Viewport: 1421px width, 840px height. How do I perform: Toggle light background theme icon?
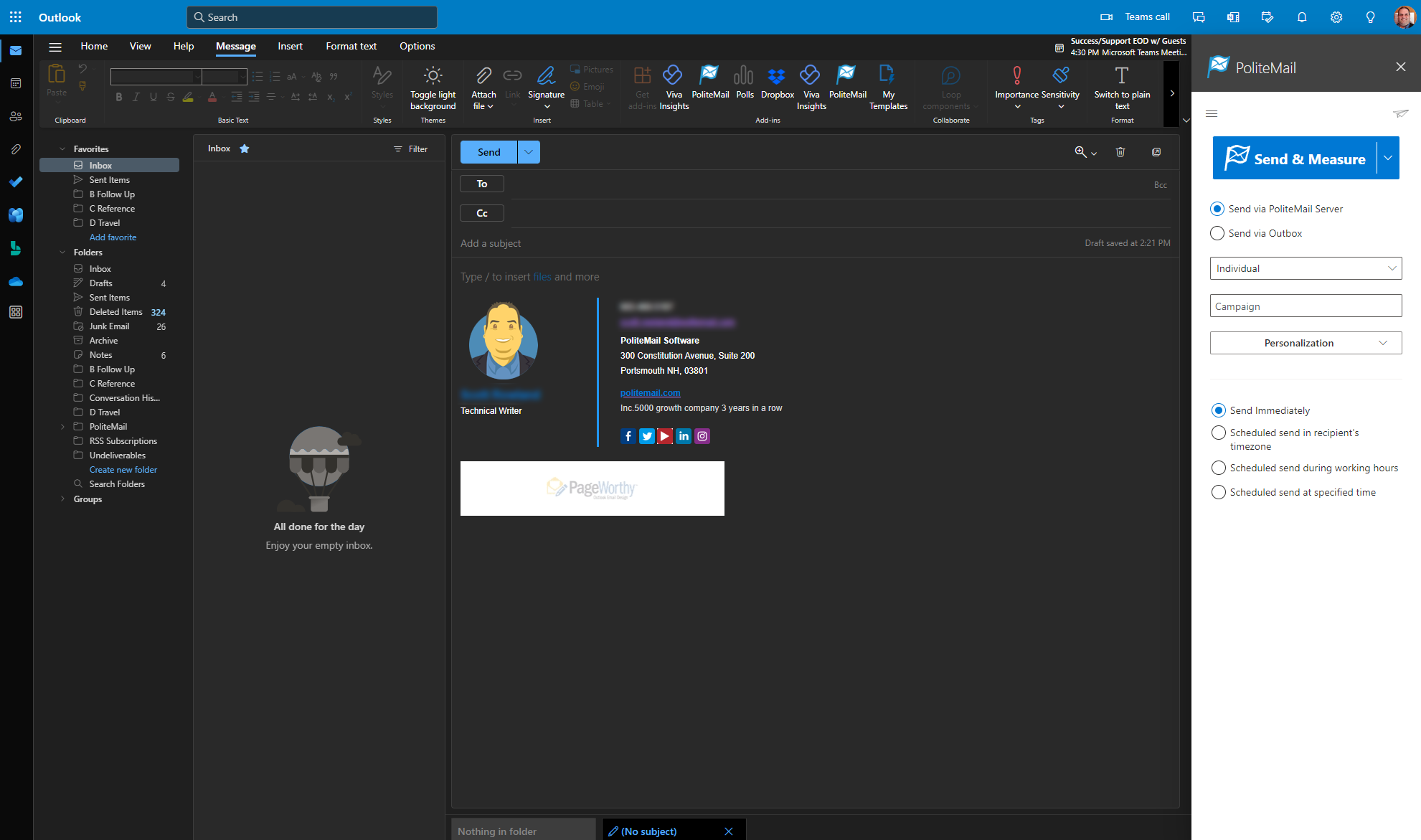[433, 75]
